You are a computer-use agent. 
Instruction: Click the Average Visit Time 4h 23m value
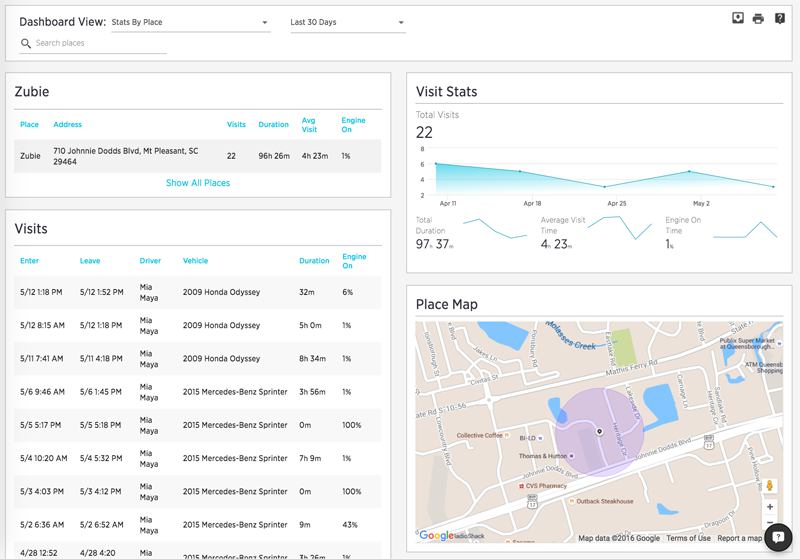coord(557,244)
